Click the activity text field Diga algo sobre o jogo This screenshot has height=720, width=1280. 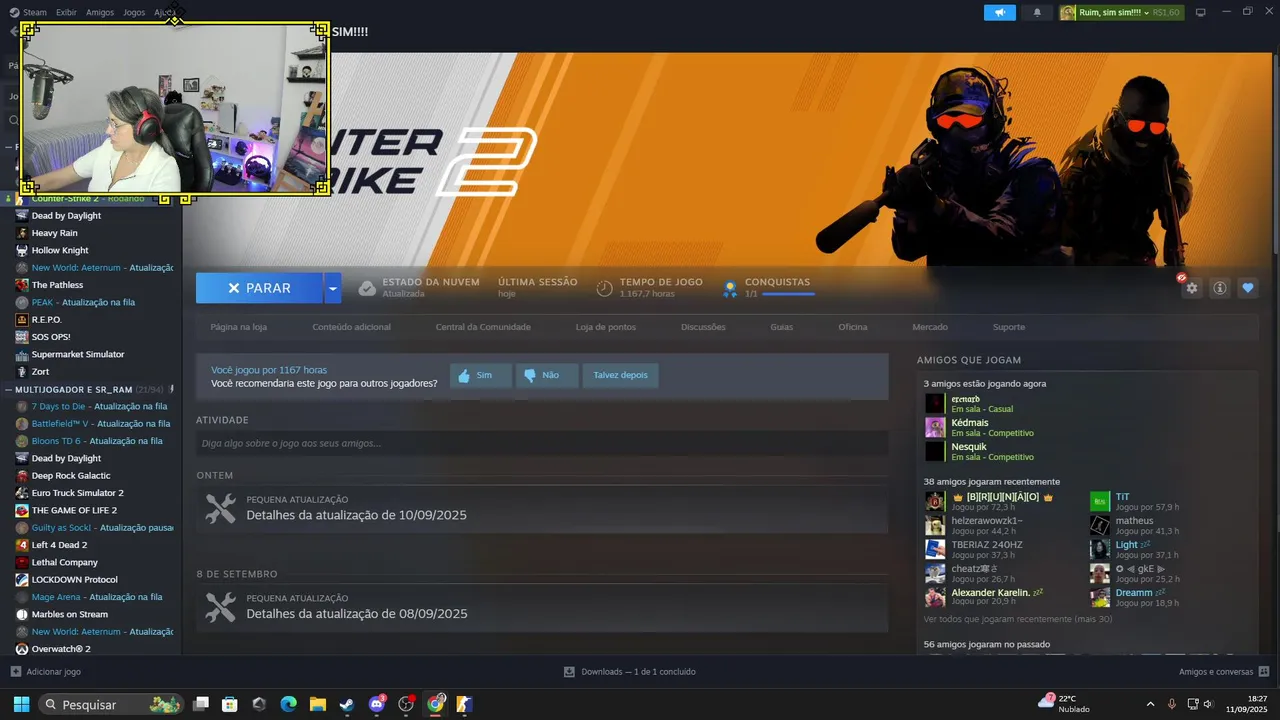[x=542, y=443]
